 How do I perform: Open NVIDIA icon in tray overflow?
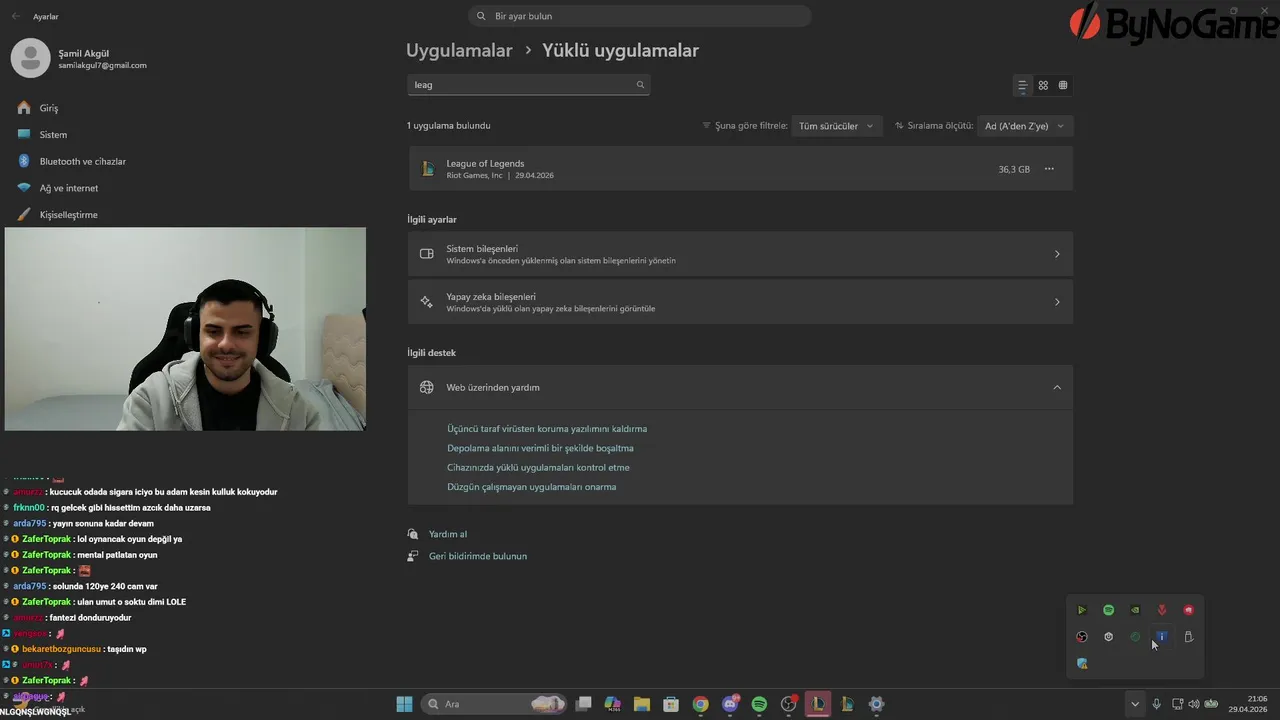pos(1135,610)
